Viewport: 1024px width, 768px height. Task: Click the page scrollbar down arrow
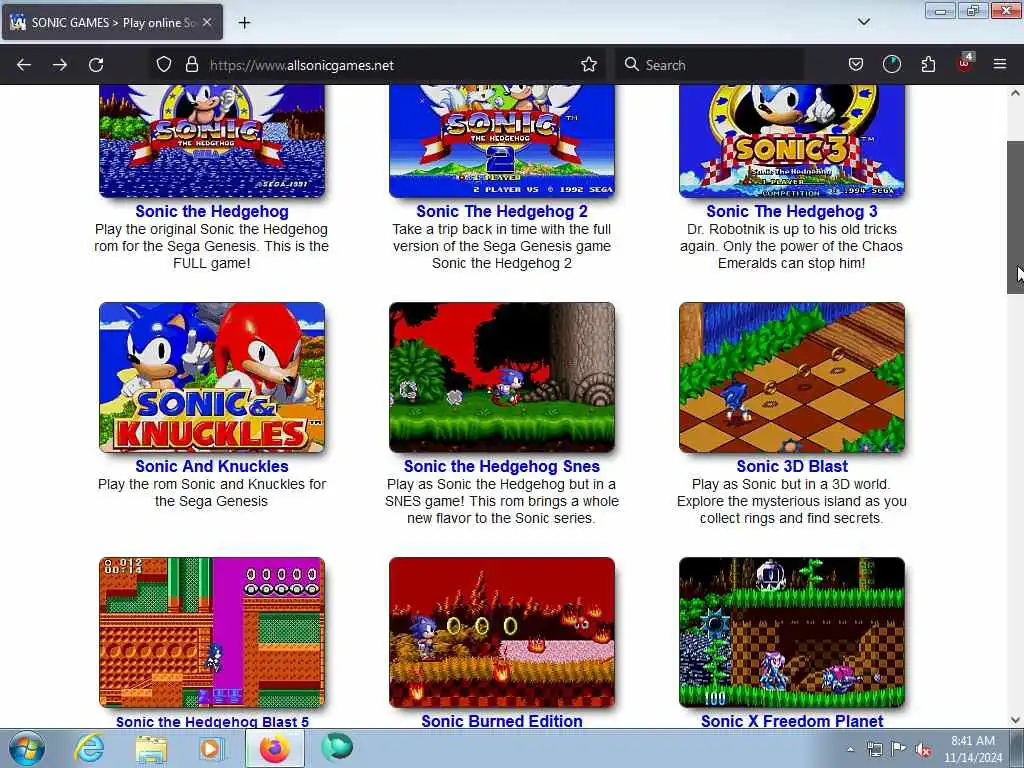(1015, 720)
